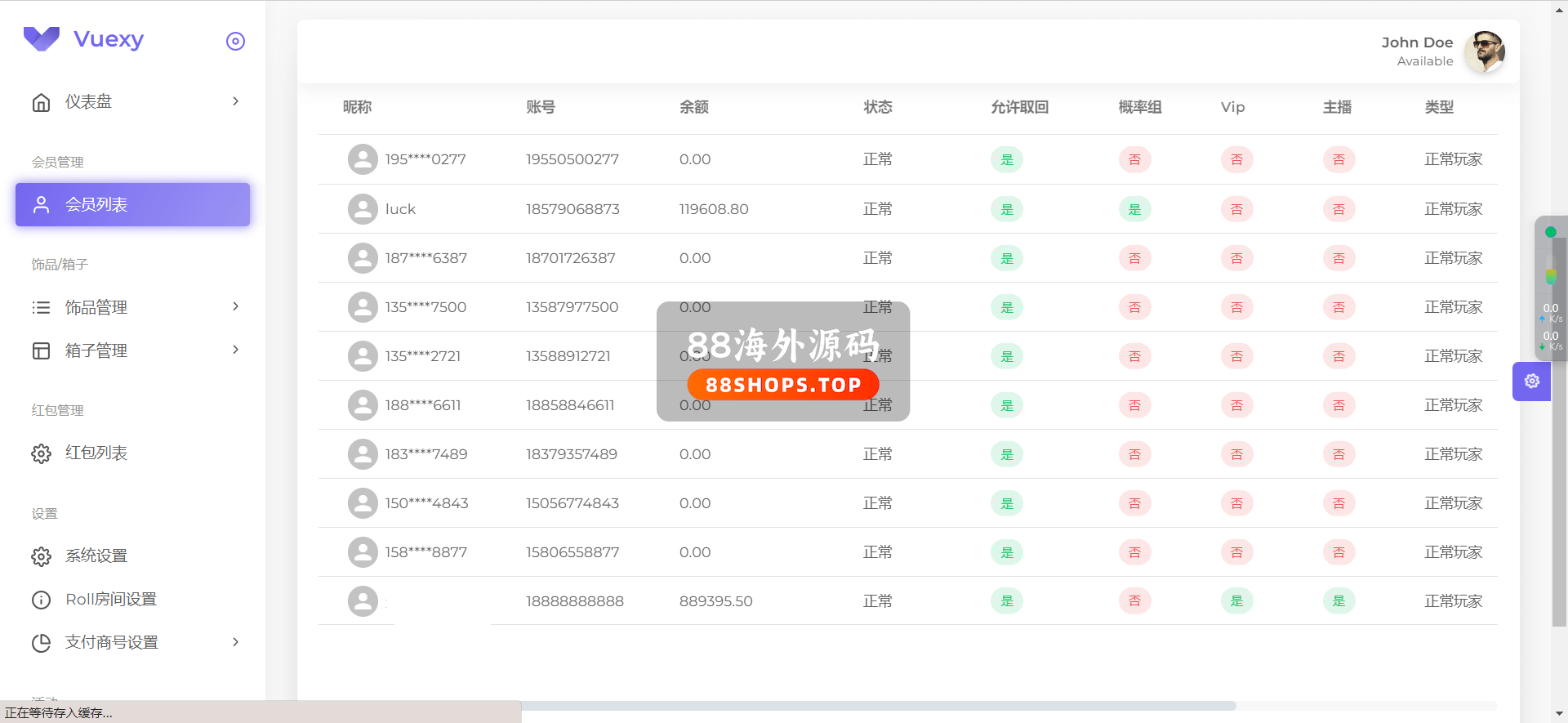Image resolution: width=1568 pixels, height=723 pixels.
Task: Click the 余额 column header
Action: click(x=694, y=107)
